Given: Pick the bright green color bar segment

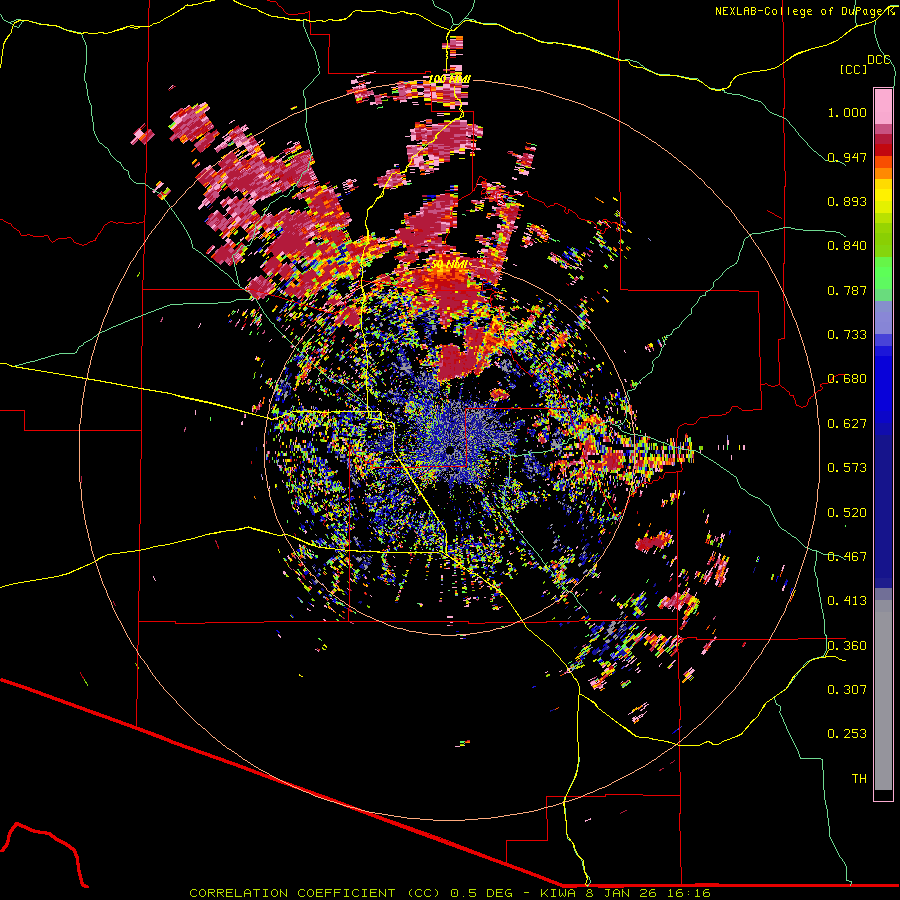Looking at the screenshot, I should pyautogui.click(x=883, y=273).
